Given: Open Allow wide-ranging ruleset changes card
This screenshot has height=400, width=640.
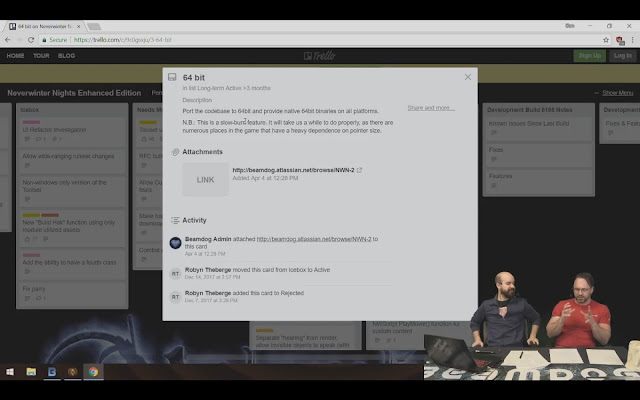Looking at the screenshot, I should point(72,160).
